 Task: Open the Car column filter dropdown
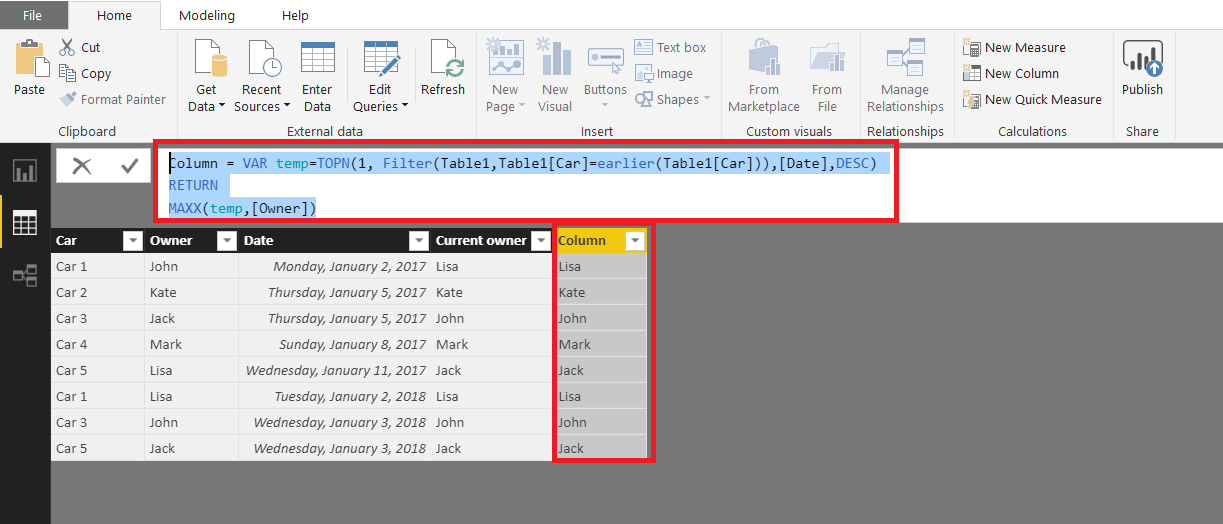[132, 240]
